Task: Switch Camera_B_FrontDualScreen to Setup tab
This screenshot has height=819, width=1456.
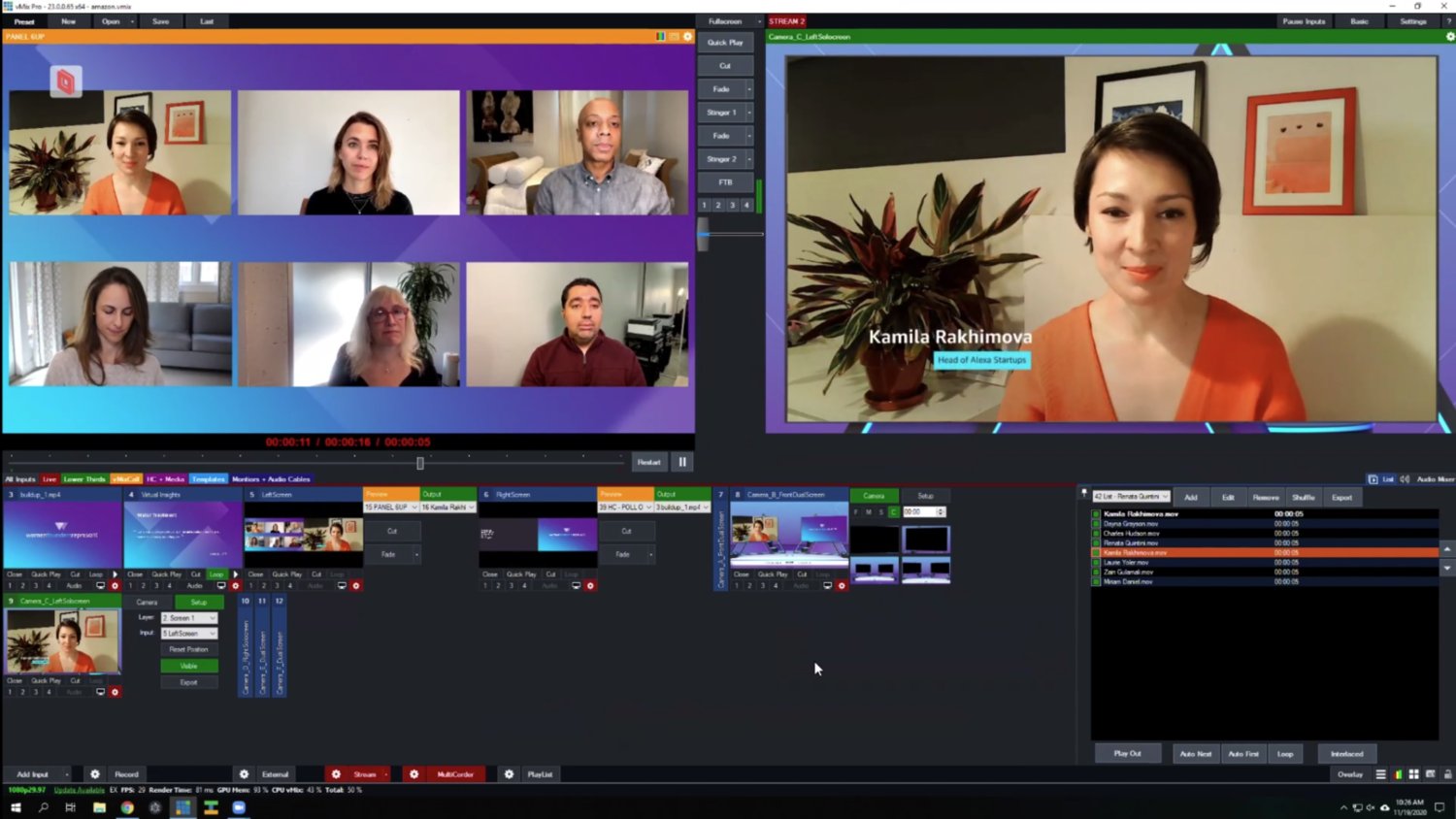Action: (x=925, y=496)
